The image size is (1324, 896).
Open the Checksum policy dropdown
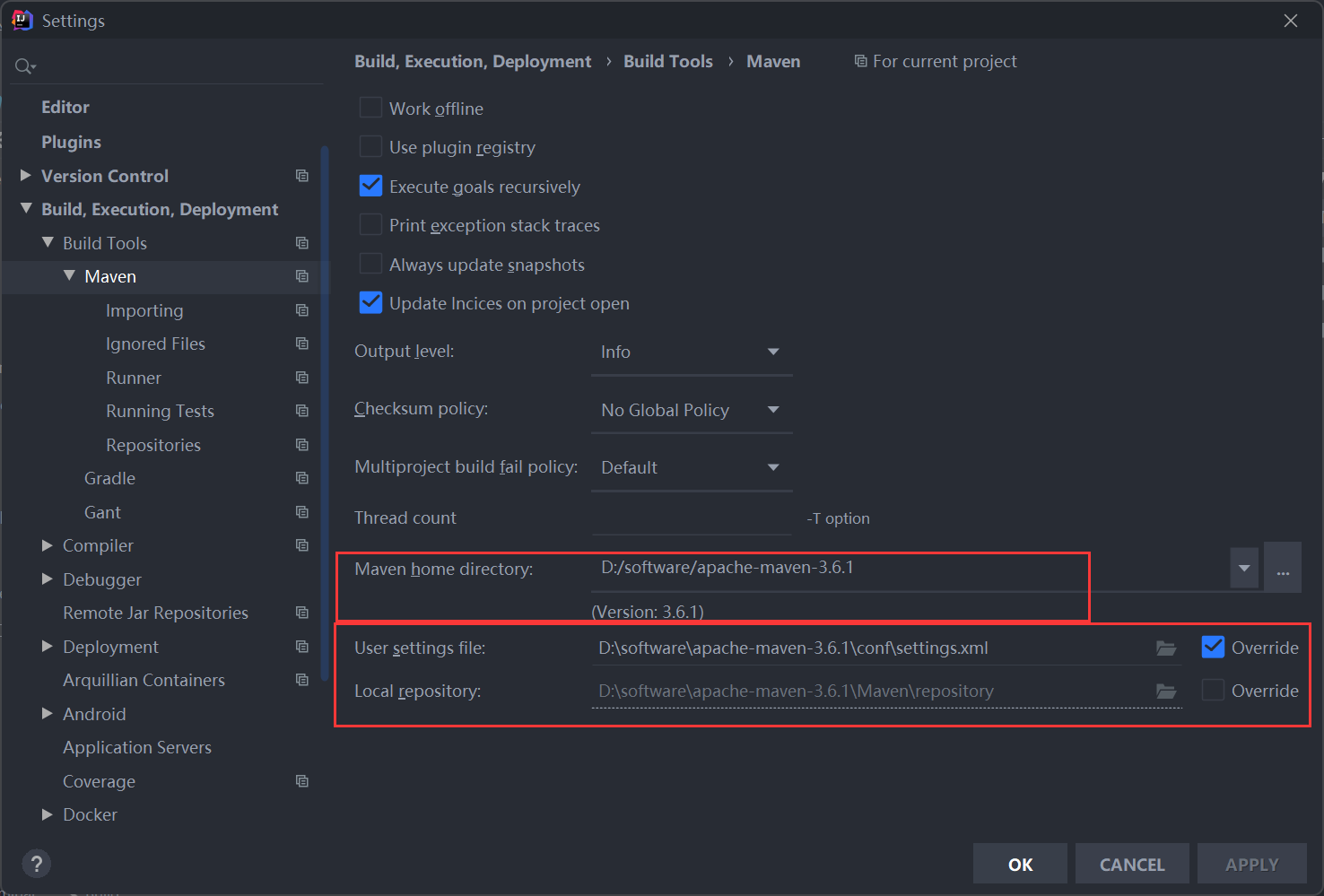point(692,410)
